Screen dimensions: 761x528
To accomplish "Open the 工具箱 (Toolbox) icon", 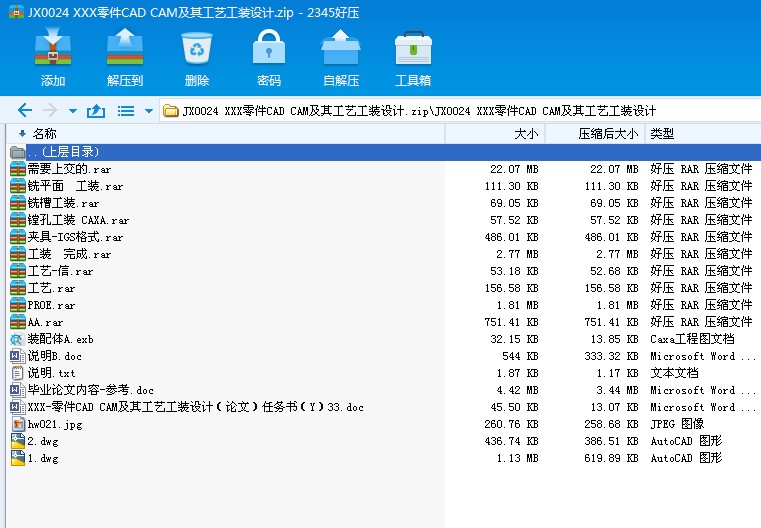I will point(413,48).
